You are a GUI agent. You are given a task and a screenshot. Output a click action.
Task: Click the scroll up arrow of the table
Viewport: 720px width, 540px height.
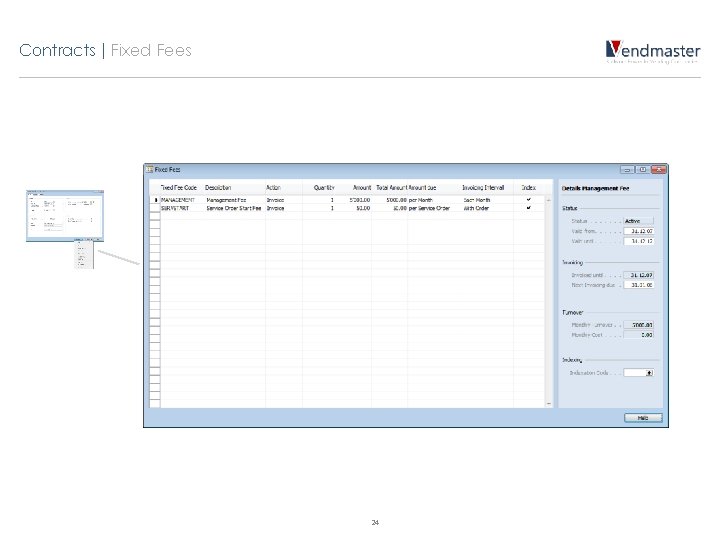548,200
